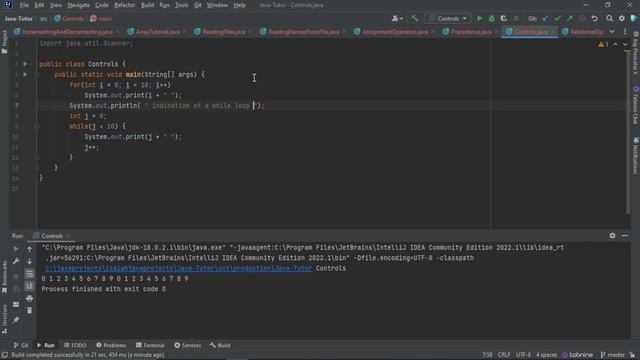This screenshot has height=360, width=640.
Task: Open the Edit menu
Action: click(x=39, y=5)
